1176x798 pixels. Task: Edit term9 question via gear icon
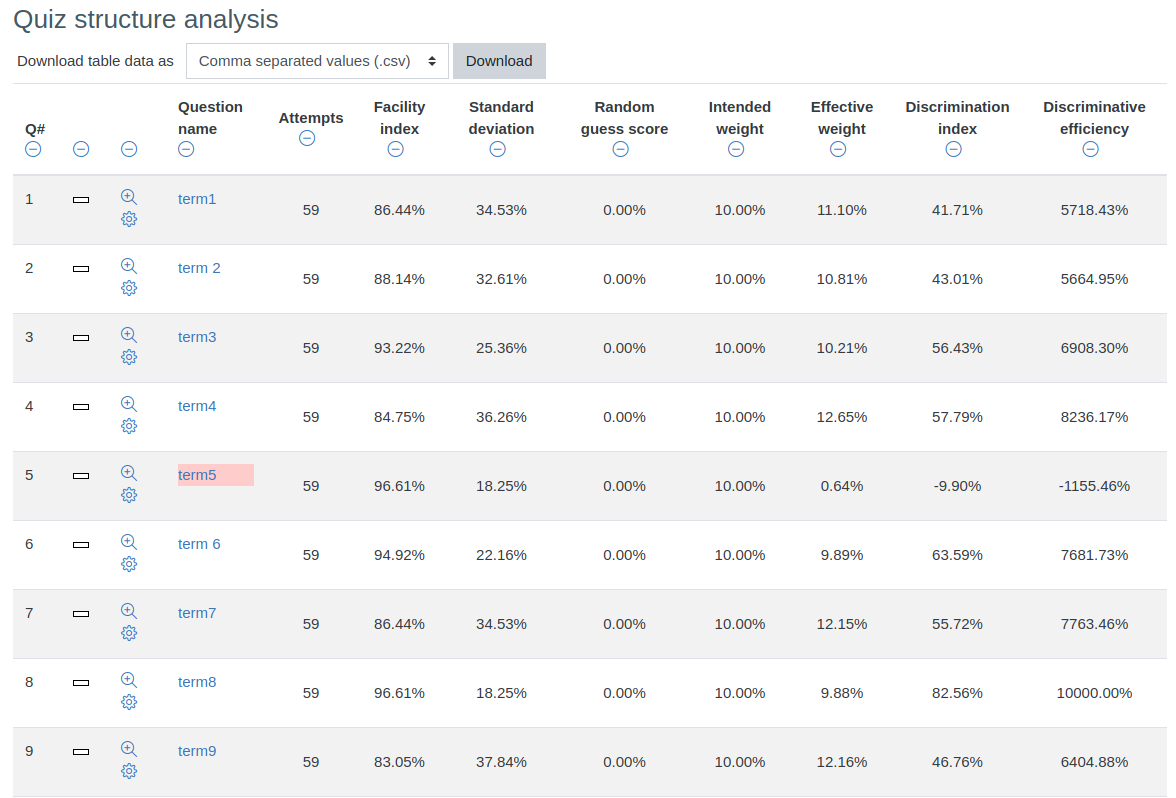pyautogui.click(x=129, y=772)
